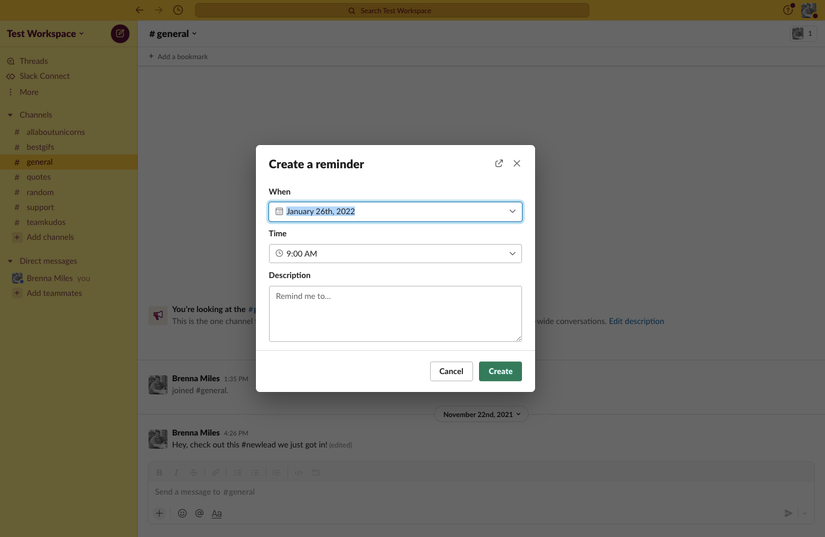
Task: Go forward in history with right arrow
Action: (158, 10)
